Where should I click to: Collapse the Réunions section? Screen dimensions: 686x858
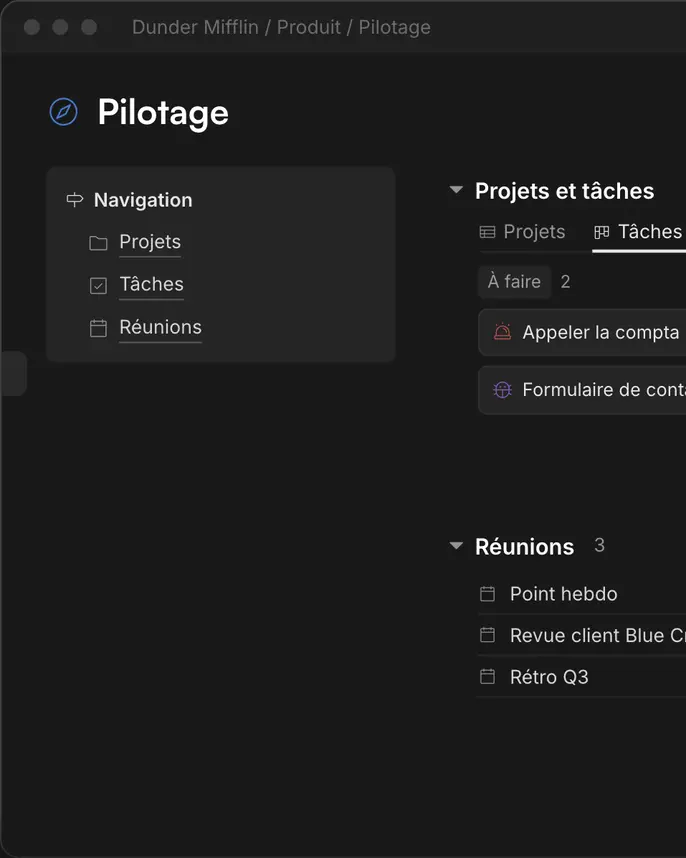click(x=456, y=546)
